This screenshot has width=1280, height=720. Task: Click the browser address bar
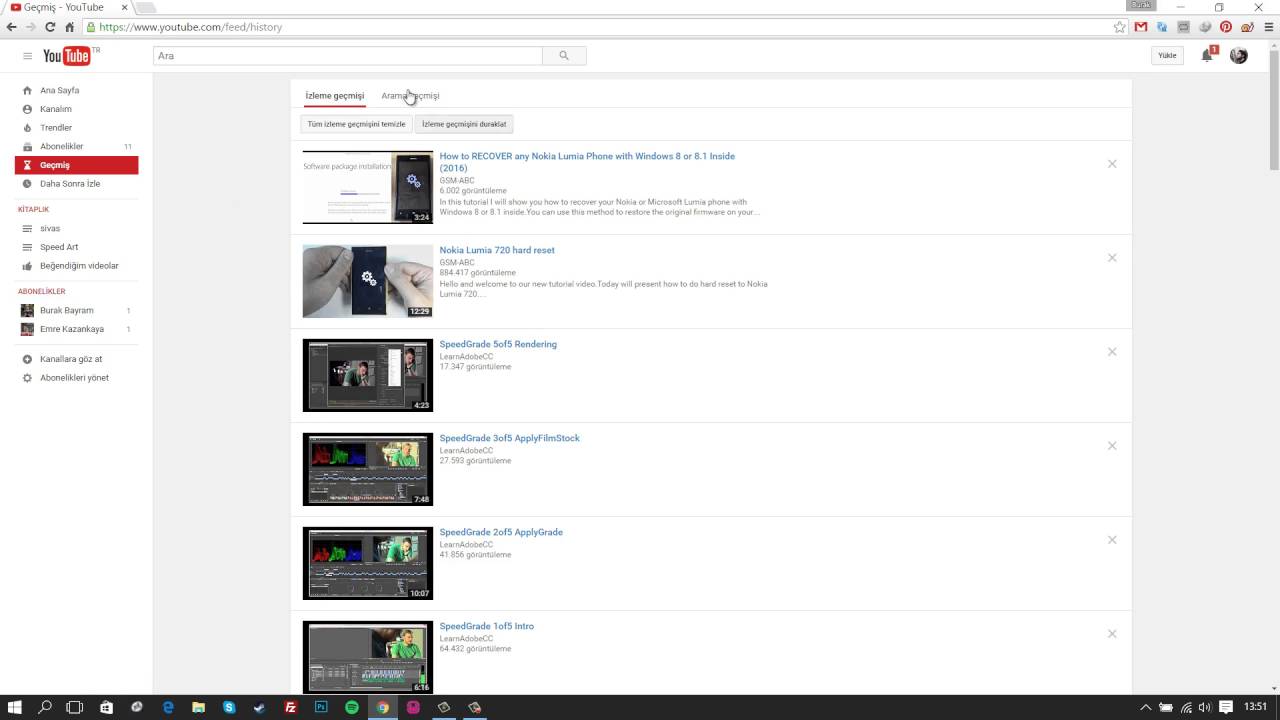[600, 27]
